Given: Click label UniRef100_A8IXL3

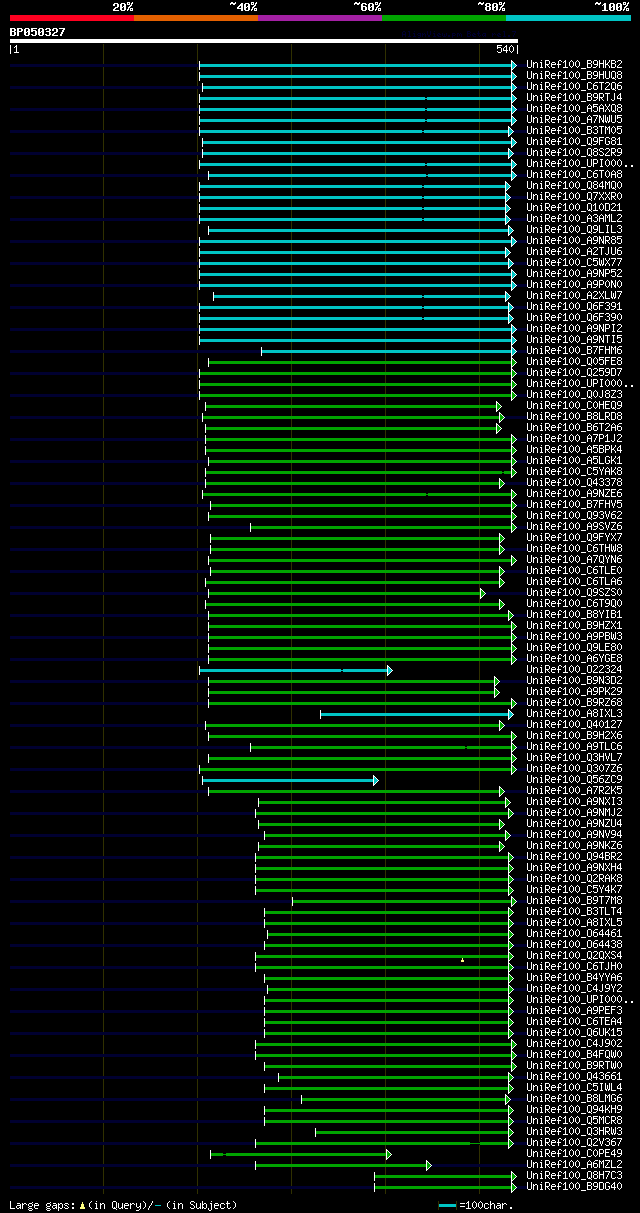Looking at the screenshot, I should (574, 713).
